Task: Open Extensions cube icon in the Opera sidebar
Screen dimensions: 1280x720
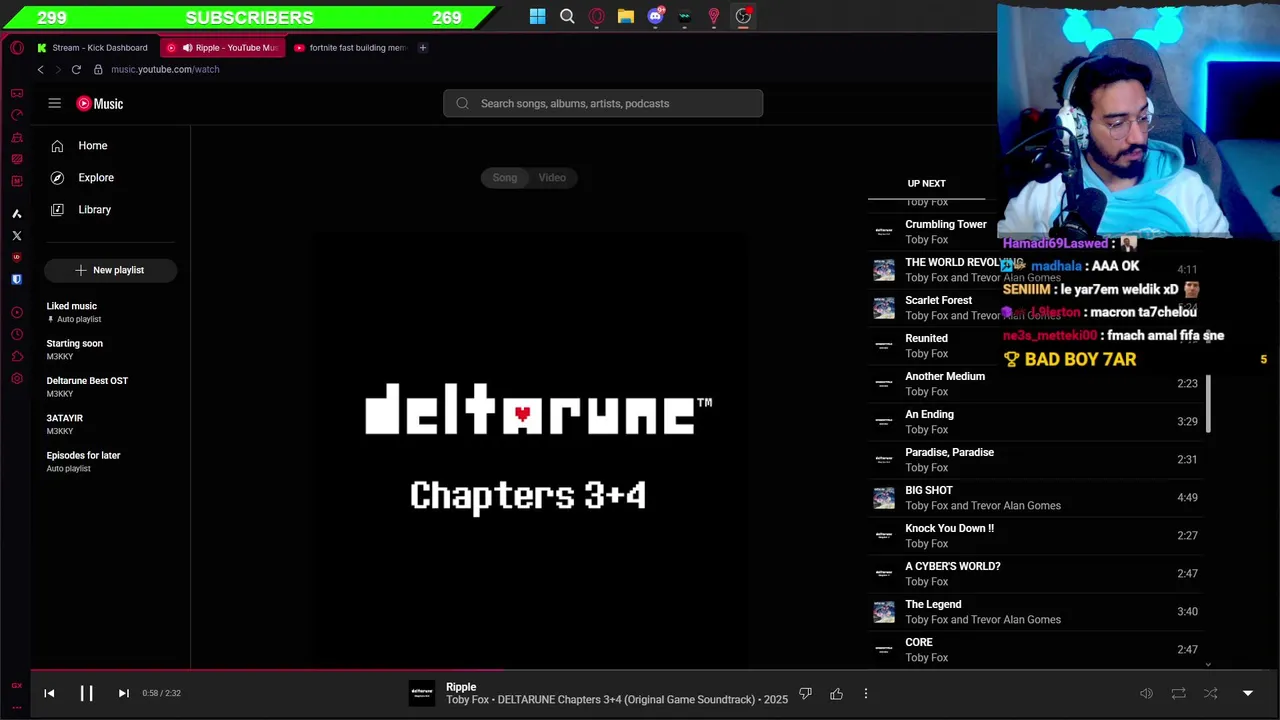Action: click(x=17, y=357)
